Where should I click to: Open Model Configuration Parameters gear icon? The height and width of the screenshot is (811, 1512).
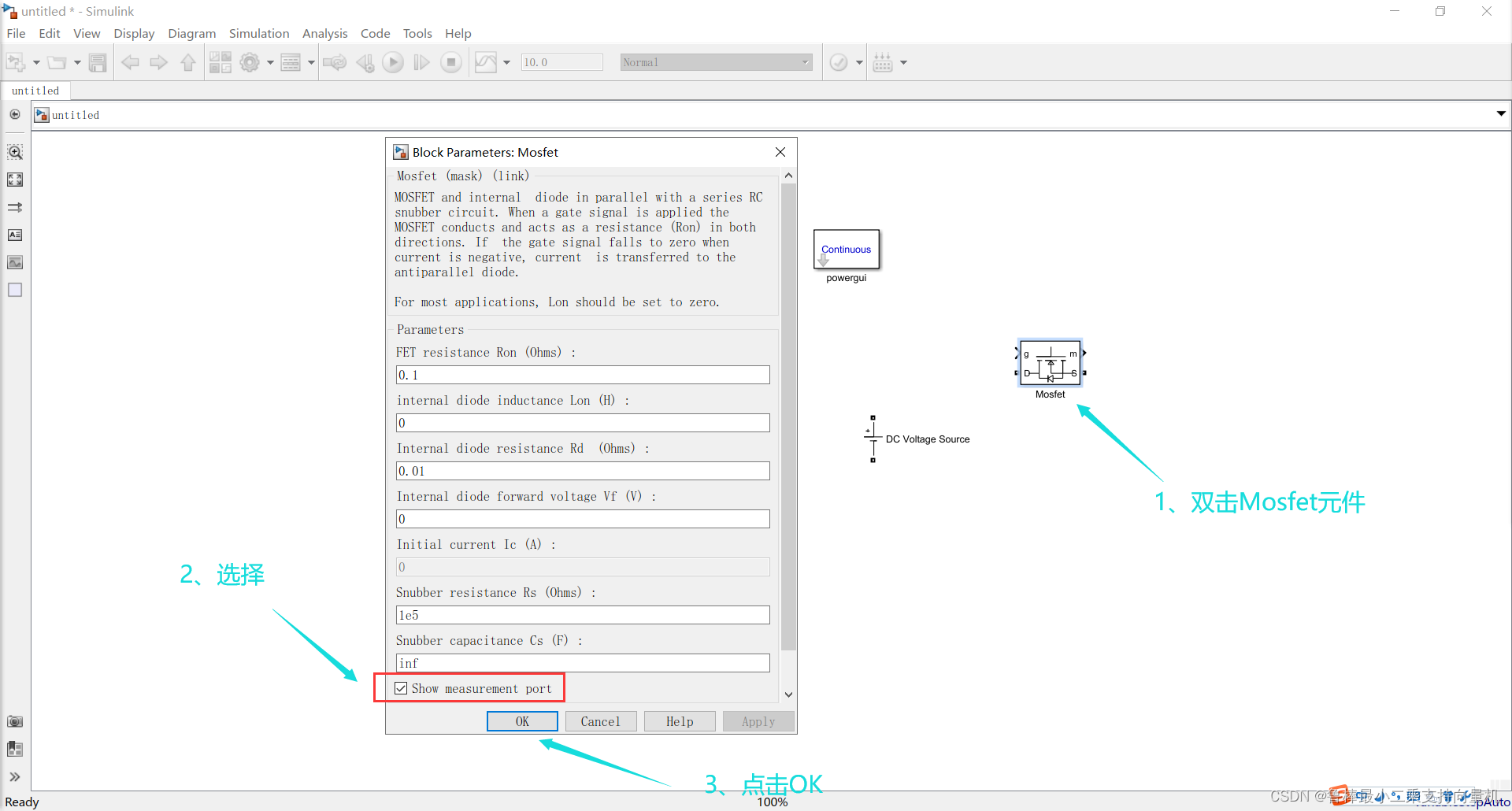(250, 62)
